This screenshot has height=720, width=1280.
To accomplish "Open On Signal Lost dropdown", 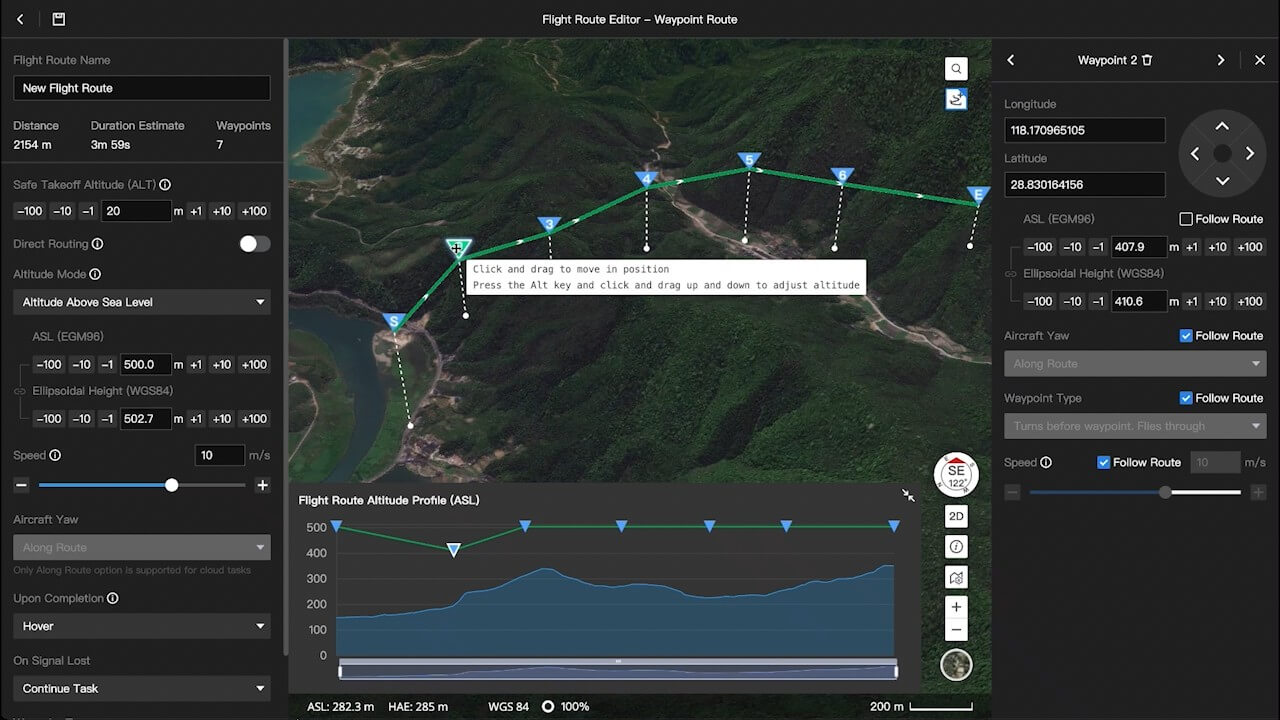I will click(141, 688).
